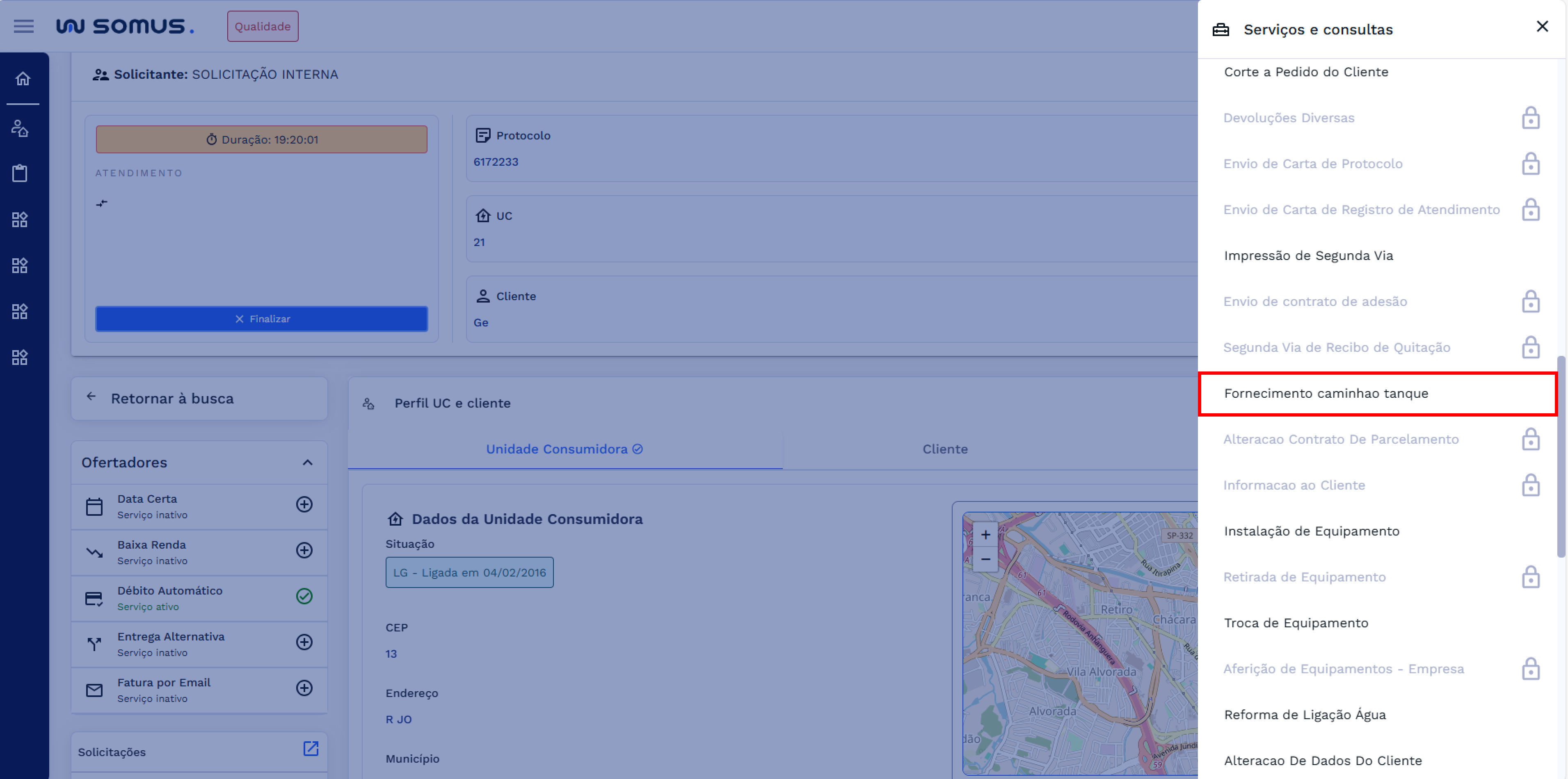Click Retornar à busca
Viewport: 1568px width, 779px height.
click(x=171, y=399)
